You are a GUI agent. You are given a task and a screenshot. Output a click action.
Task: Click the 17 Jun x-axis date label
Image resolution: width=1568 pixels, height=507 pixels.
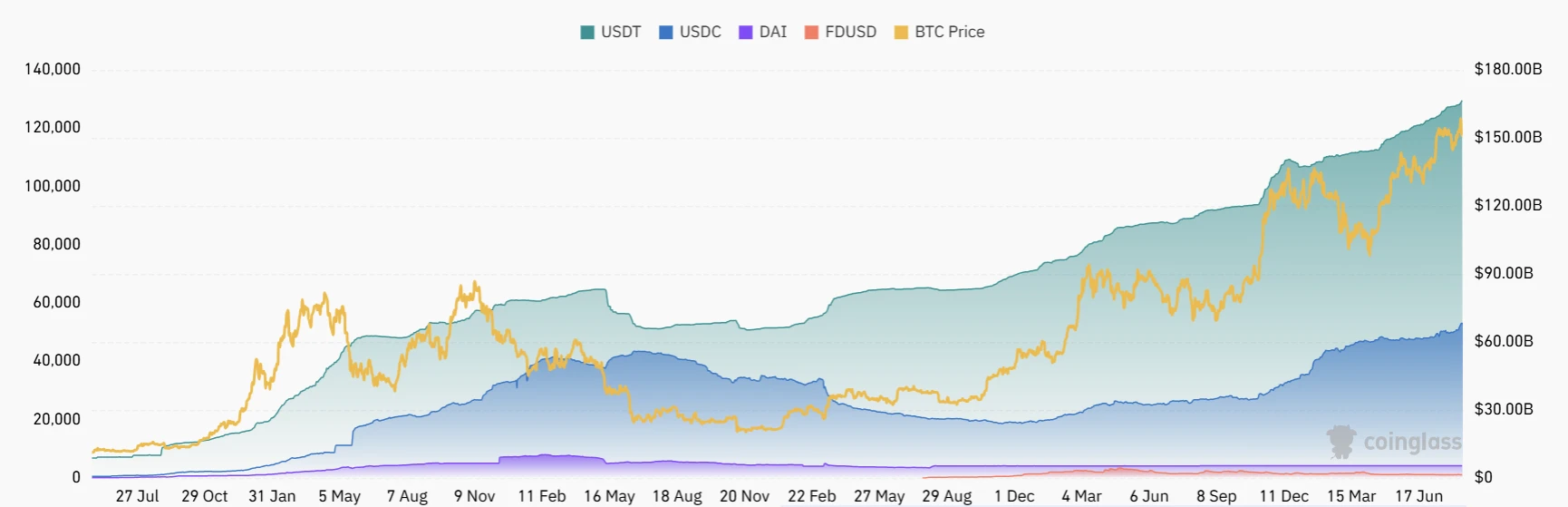(1418, 496)
